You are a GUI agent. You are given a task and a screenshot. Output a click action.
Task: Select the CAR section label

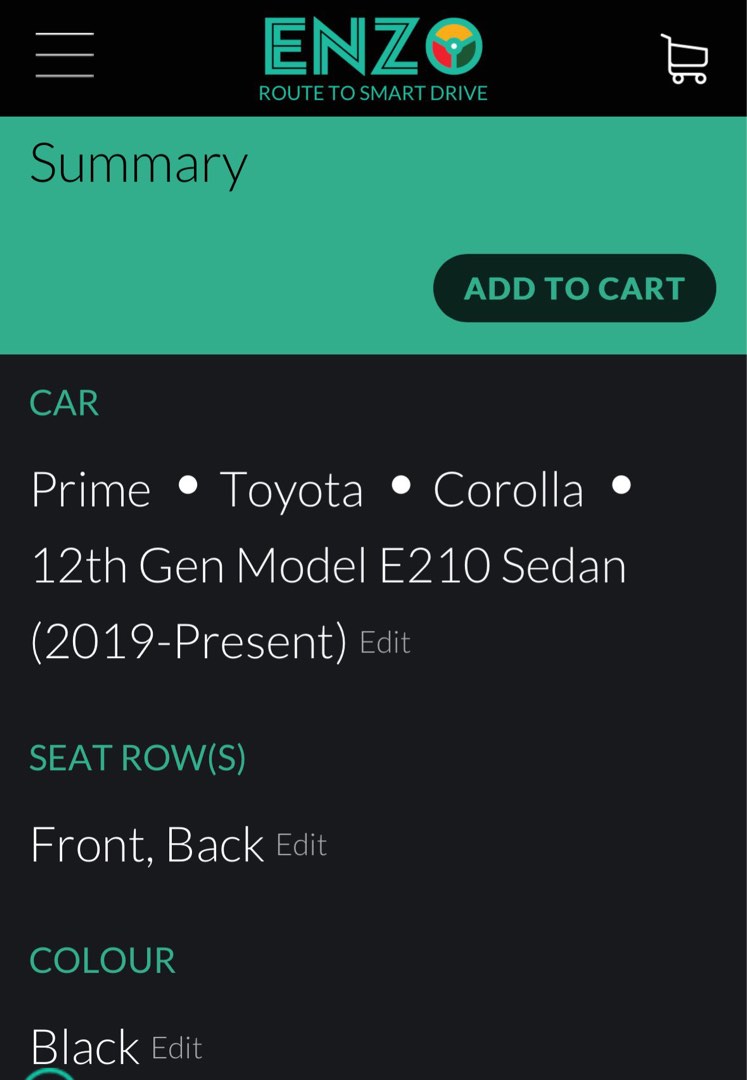pyautogui.click(x=64, y=403)
